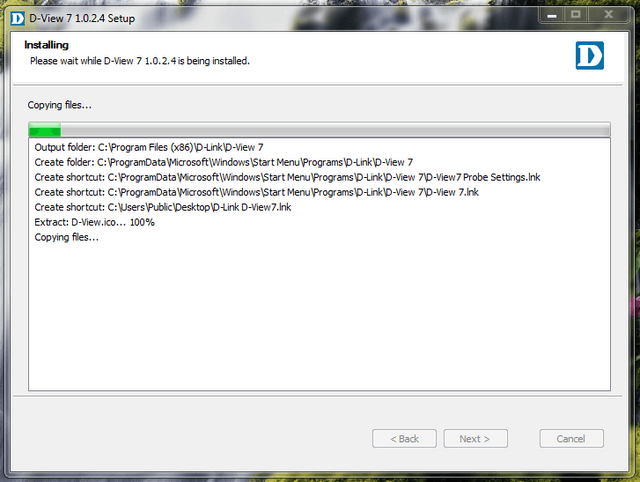Select the D-View 7.lnk shortcut log line

click(256, 192)
